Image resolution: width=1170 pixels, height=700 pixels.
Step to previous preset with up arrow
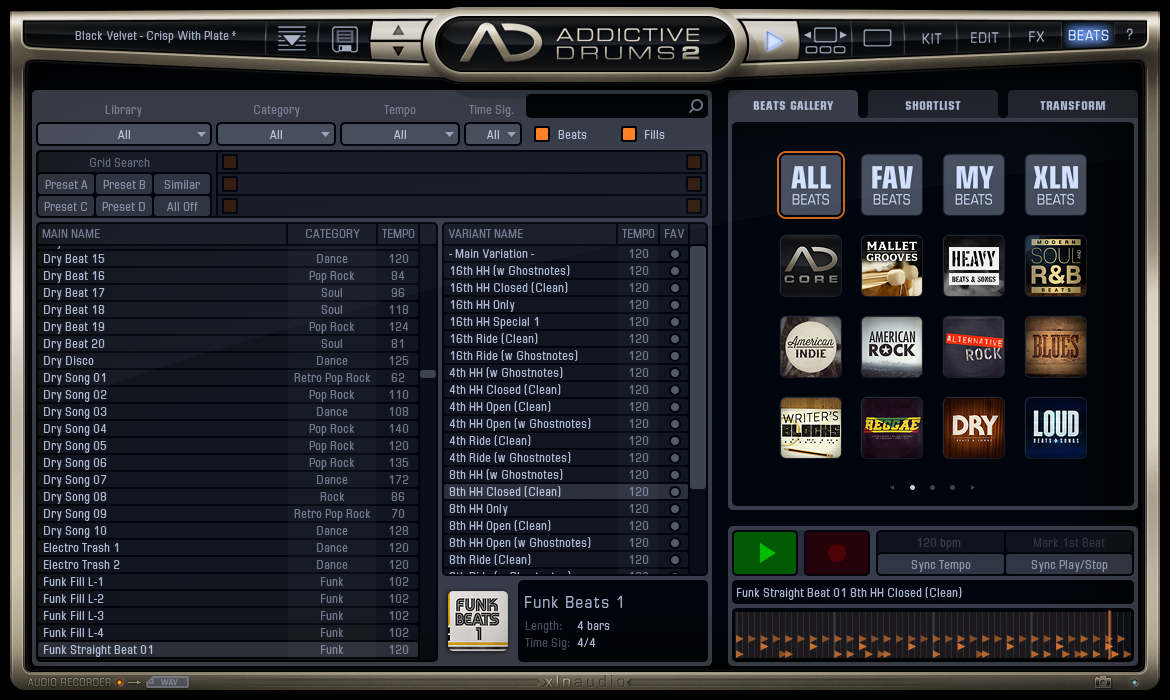[x=398, y=30]
